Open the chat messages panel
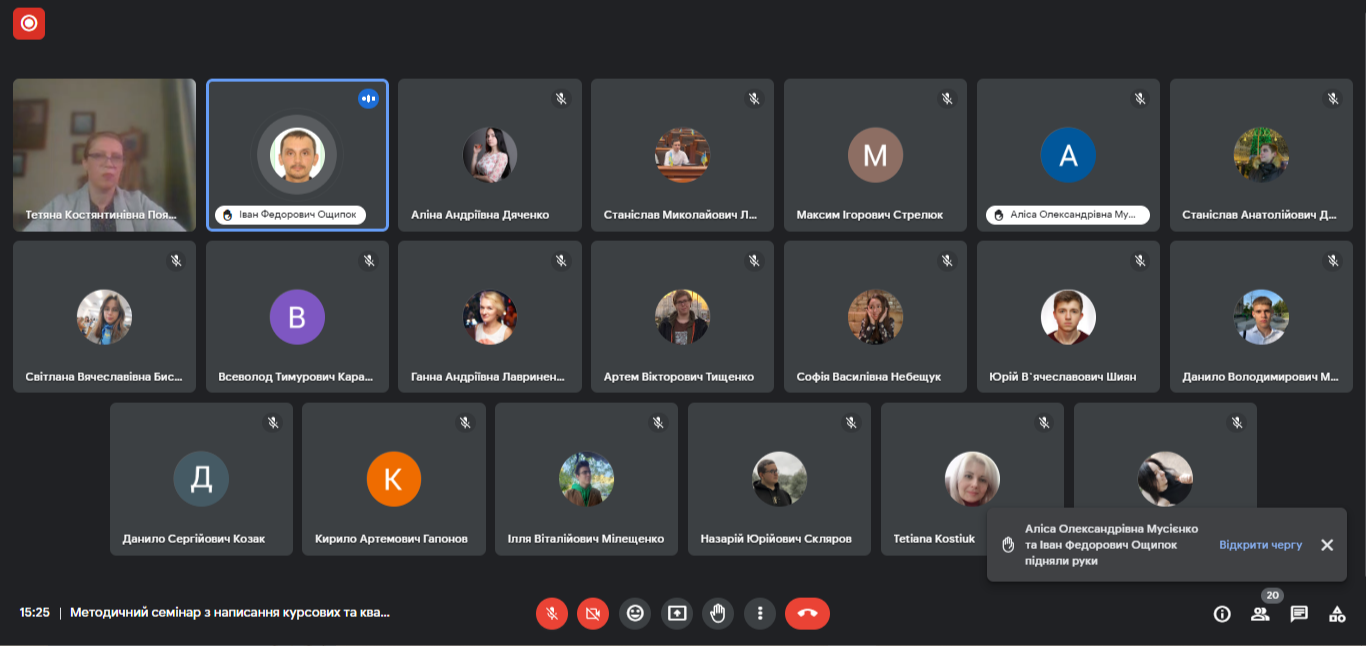Viewport: 1366px width, 646px height. (1299, 614)
